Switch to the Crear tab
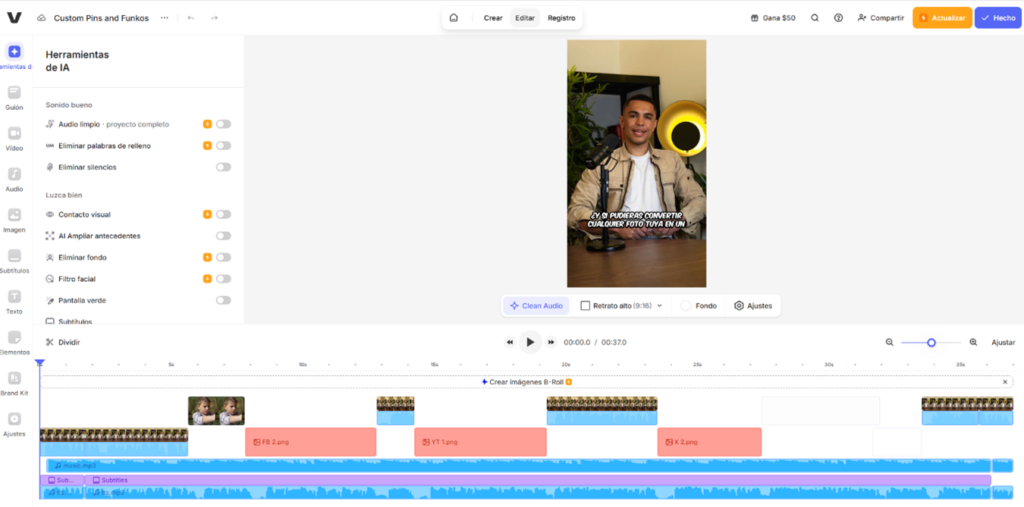The width and height of the screenshot is (1024, 507). [x=493, y=18]
